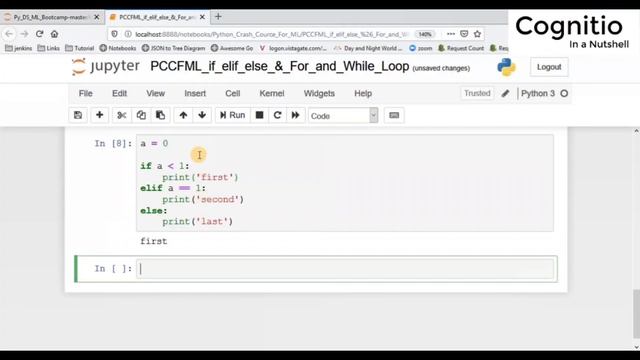Viewport: 640px width, 360px height.
Task: Interrupt the kernel with stop icon
Action: click(259, 115)
